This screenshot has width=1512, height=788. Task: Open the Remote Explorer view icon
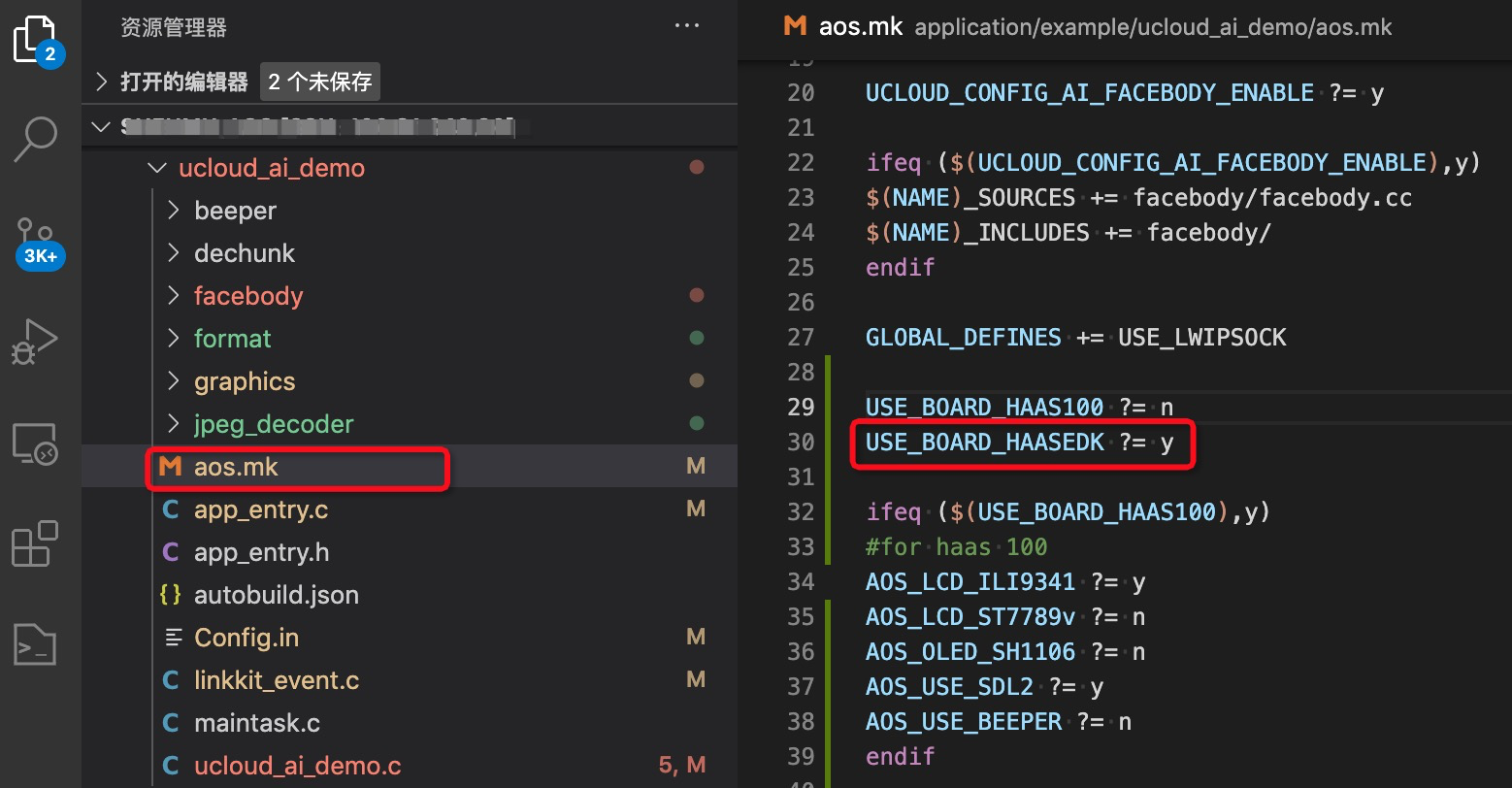point(35,444)
